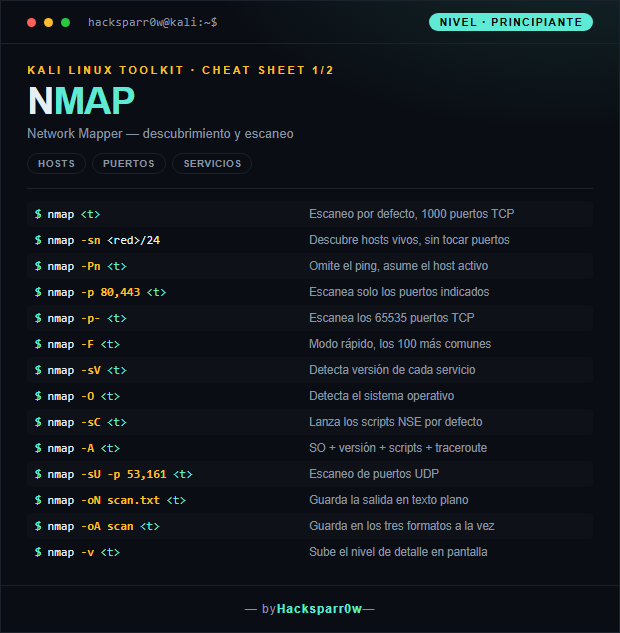620x633 pixels.
Task: Click description 'Escanea los 65535 puertos TCP'
Action: pos(392,318)
